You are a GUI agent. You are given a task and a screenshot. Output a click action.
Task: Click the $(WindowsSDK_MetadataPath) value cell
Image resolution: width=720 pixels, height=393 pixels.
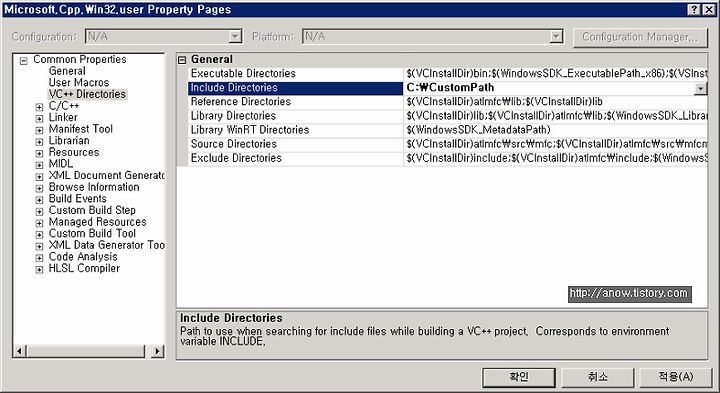556,130
